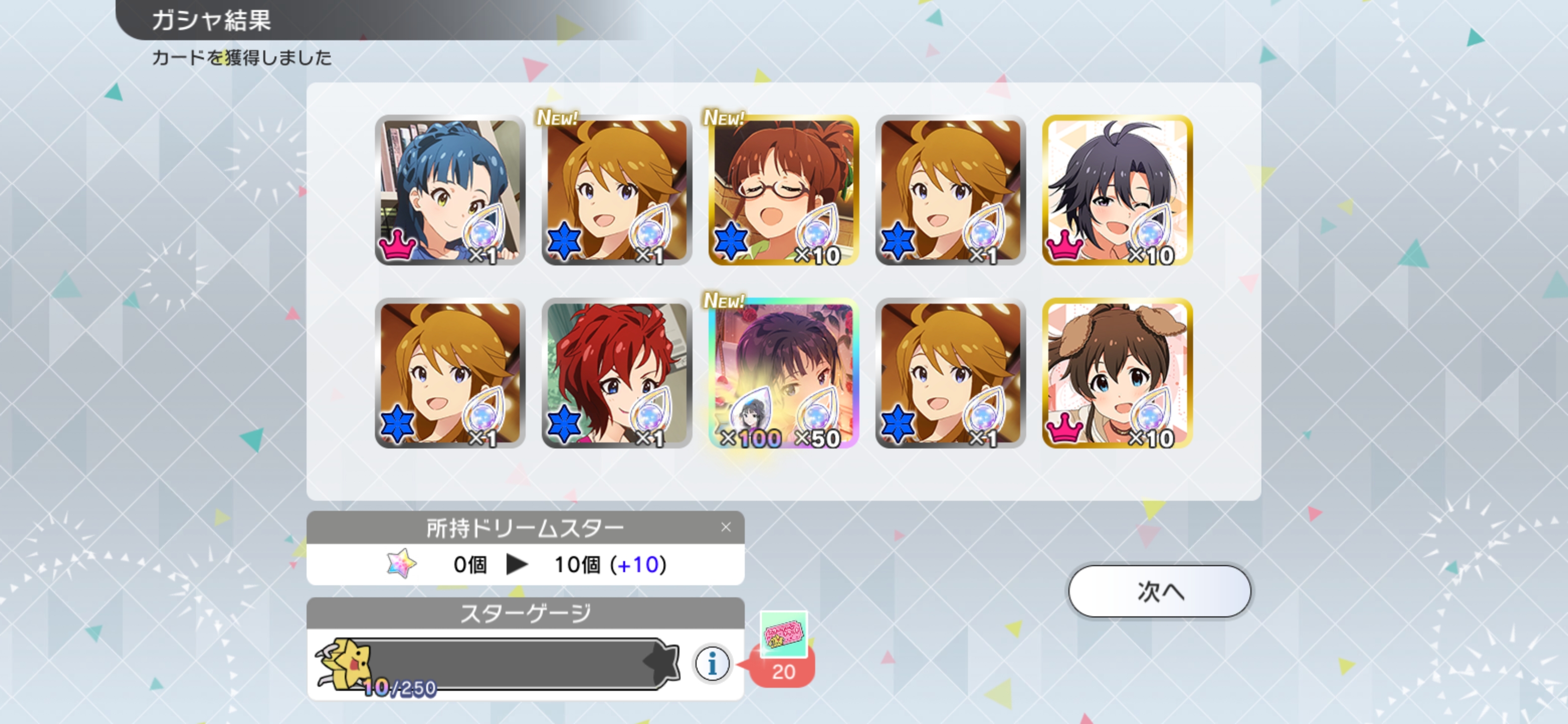Click the rainbow dream star icon
Image resolution: width=1568 pixels, height=724 pixels.
point(401,564)
